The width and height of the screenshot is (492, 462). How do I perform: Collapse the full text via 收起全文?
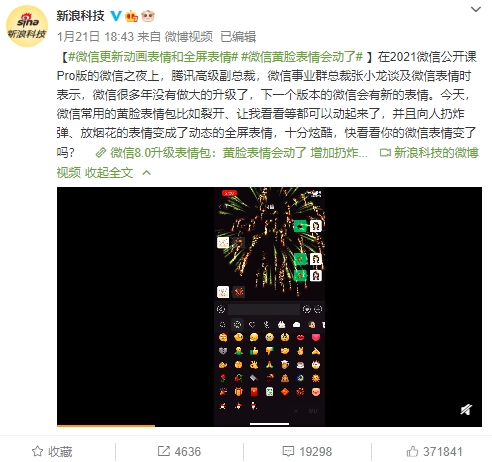click(x=109, y=173)
